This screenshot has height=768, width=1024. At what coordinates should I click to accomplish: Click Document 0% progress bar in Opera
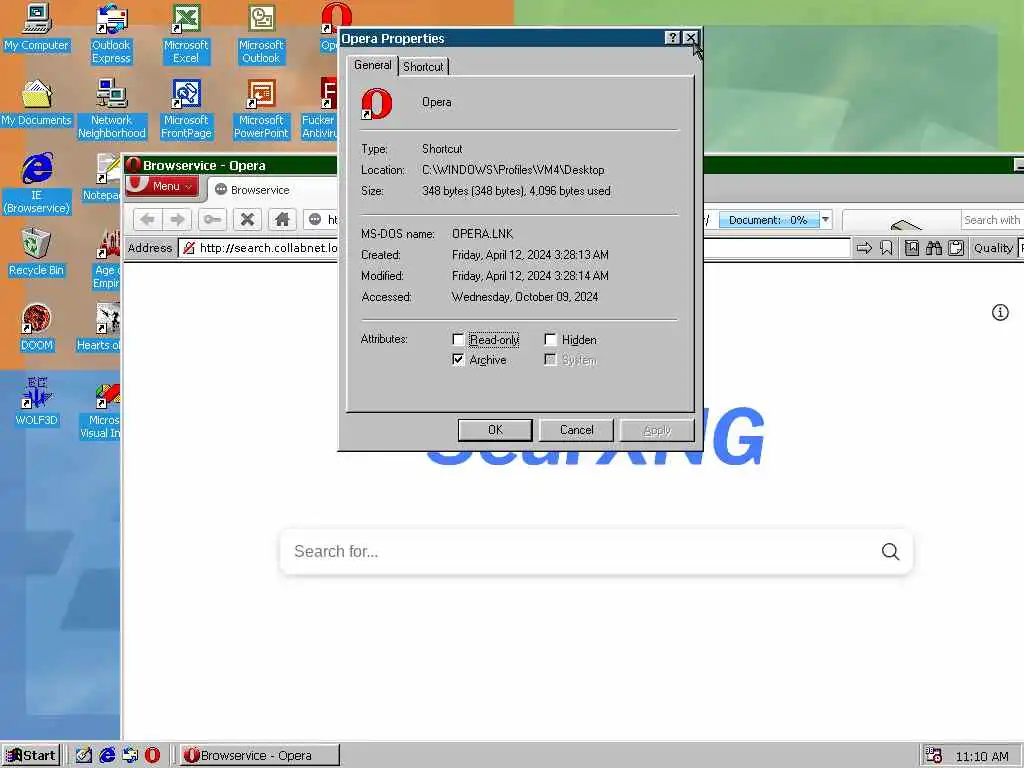pos(769,220)
